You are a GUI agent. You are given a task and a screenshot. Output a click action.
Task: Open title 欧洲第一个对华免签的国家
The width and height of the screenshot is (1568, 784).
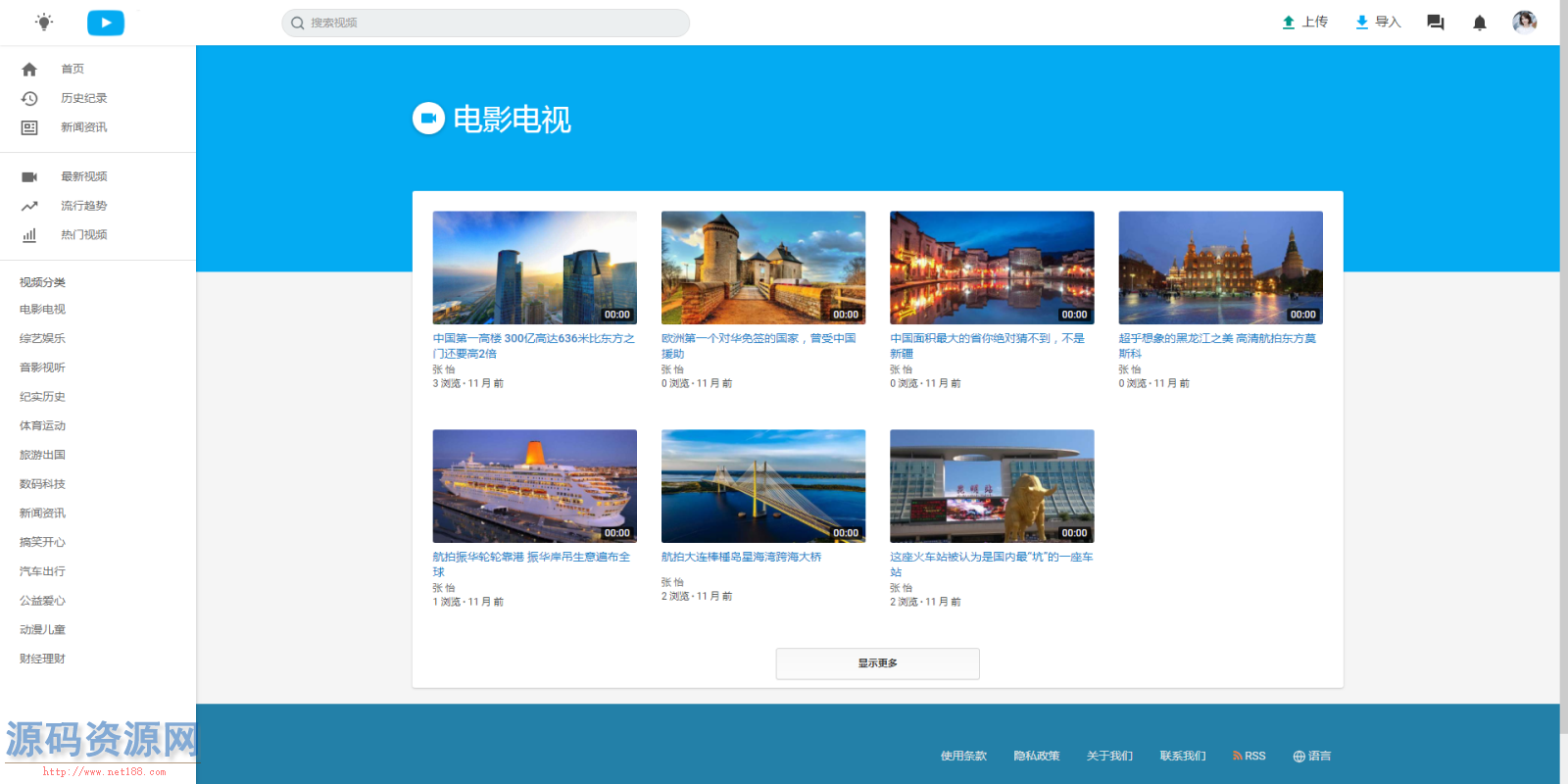[759, 346]
